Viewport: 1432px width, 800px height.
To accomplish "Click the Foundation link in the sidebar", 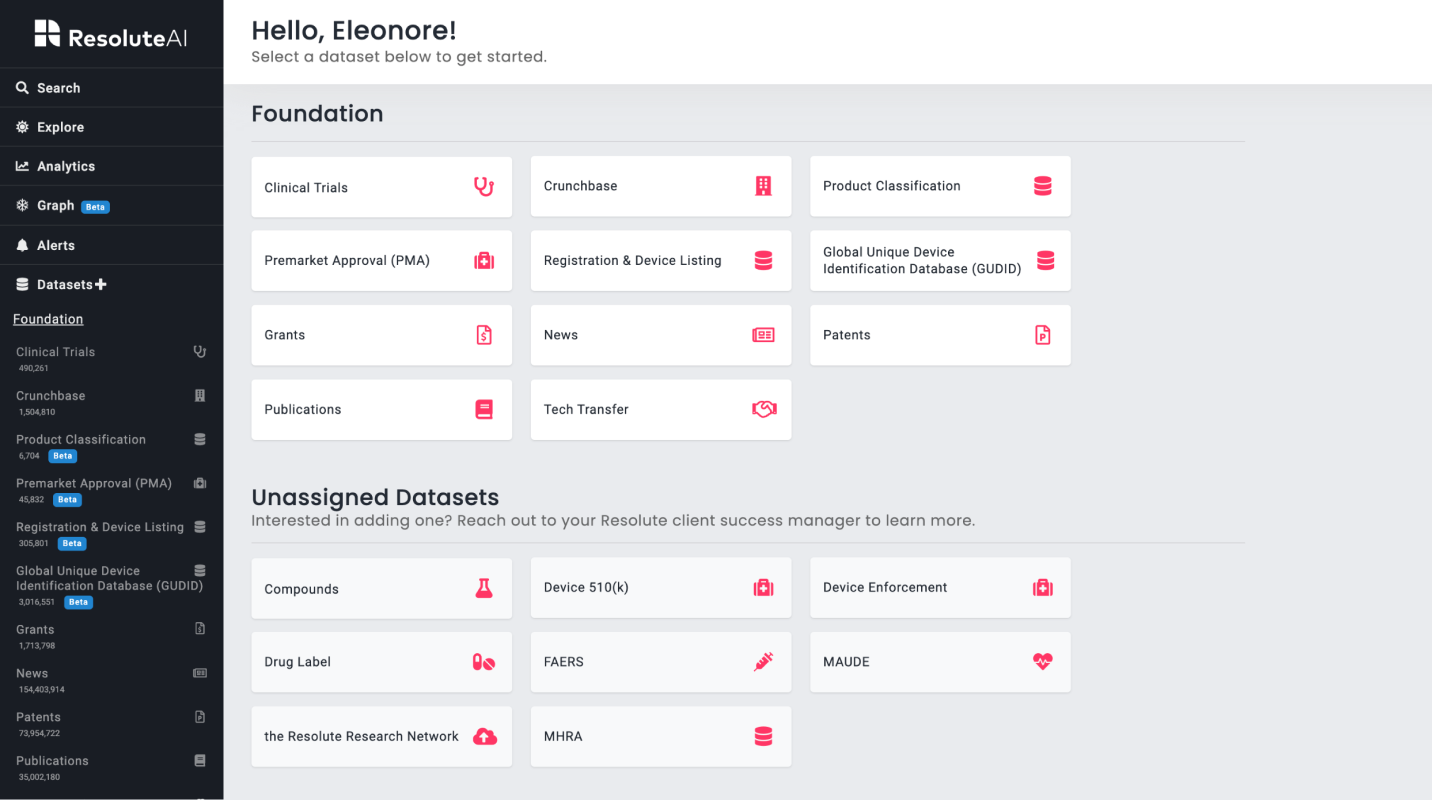I will coord(47,318).
